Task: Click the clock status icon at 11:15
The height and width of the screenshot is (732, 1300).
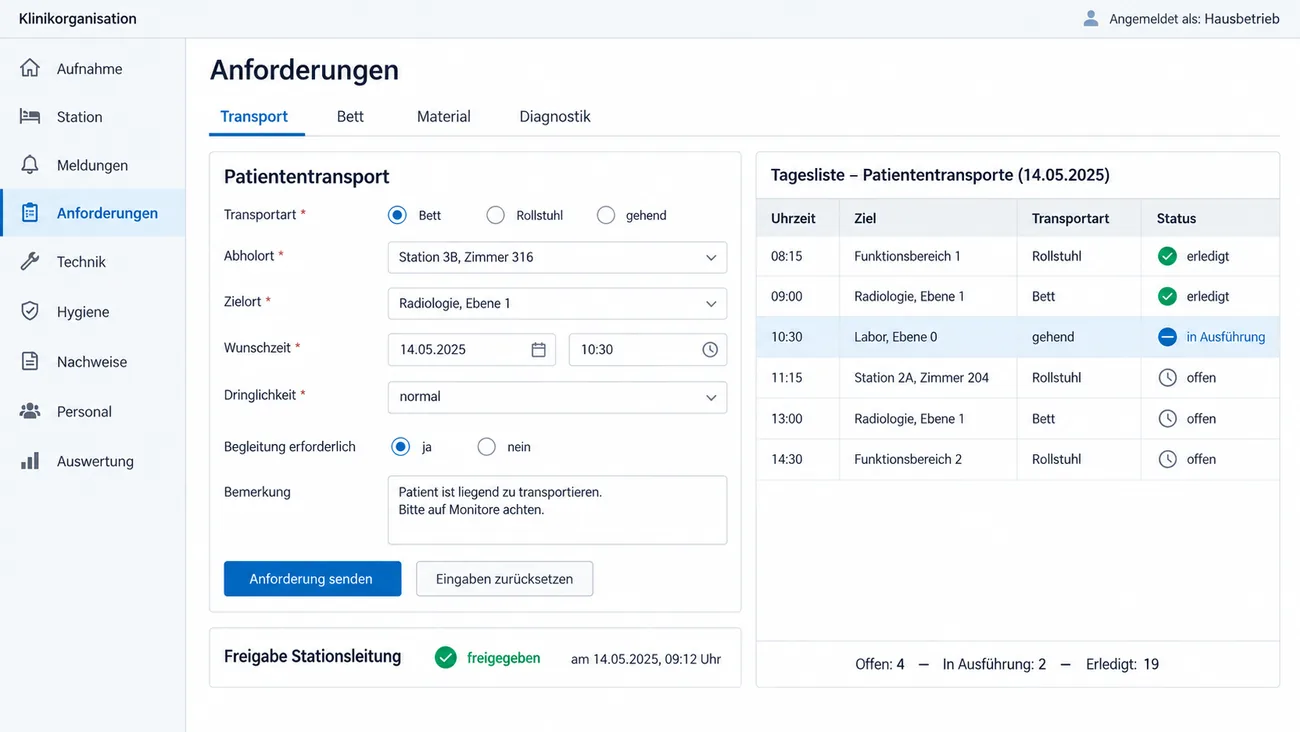Action: coord(1167,377)
